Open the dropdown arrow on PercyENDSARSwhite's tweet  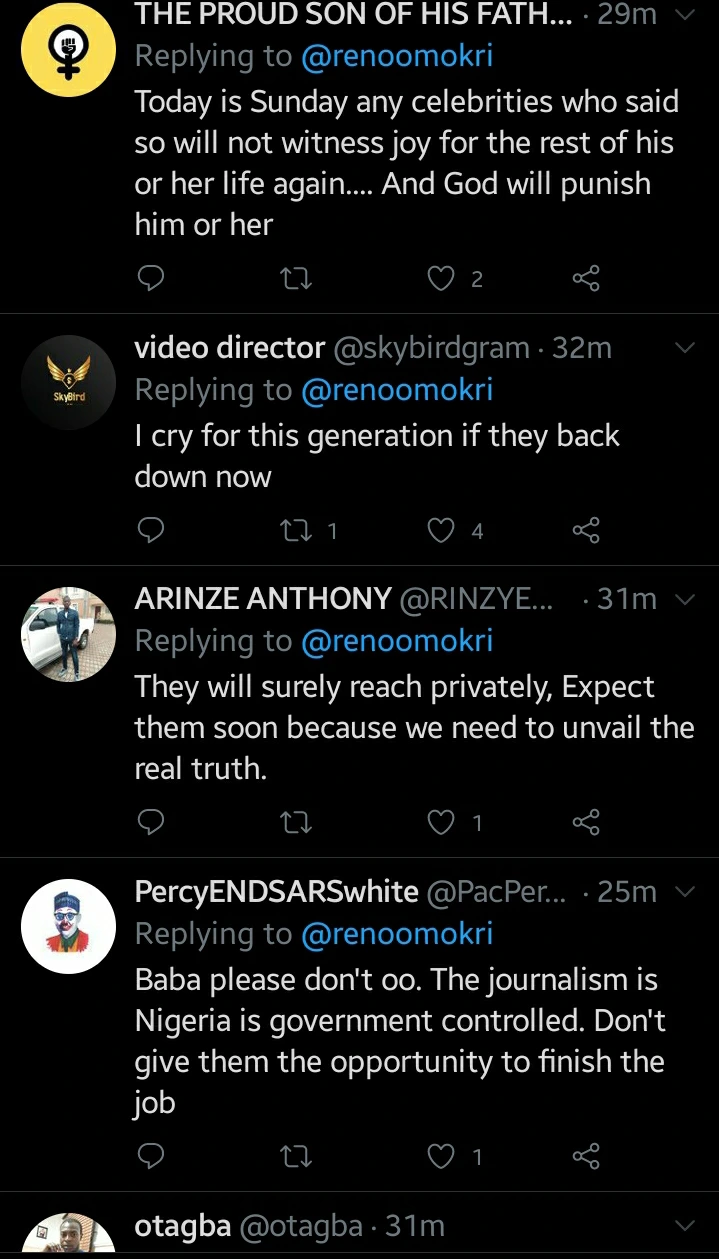pos(685,891)
